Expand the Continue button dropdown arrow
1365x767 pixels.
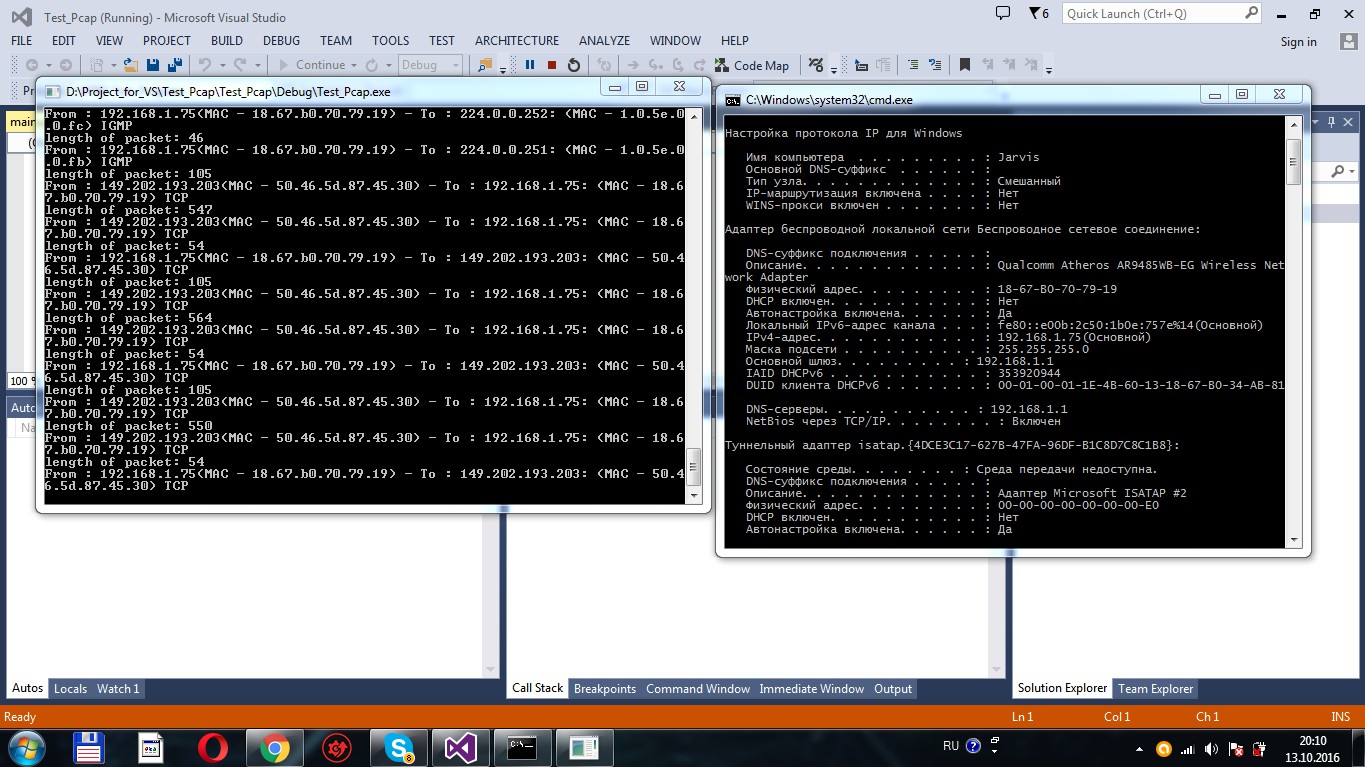pyautogui.click(x=354, y=65)
